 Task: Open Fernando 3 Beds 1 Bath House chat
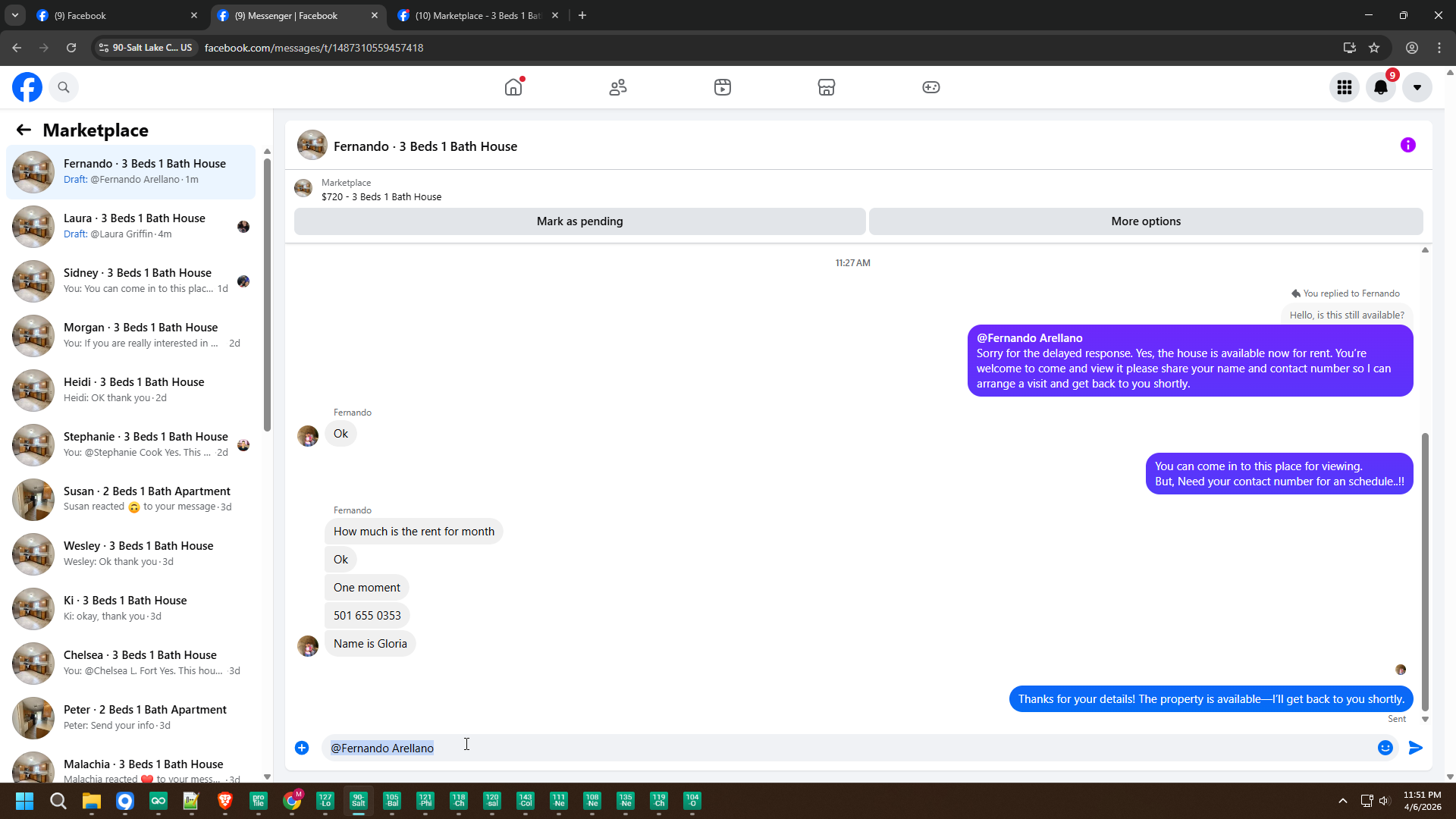(x=130, y=172)
